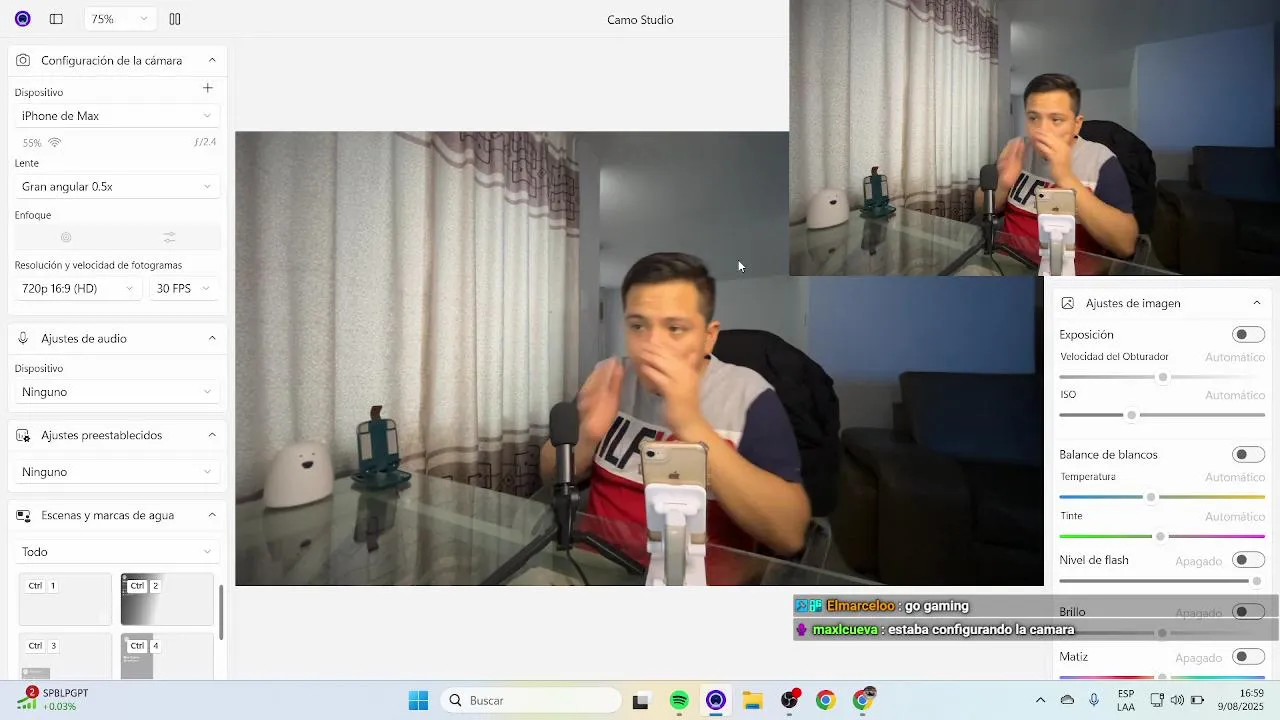Image resolution: width=1280 pixels, height=720 pixels.
Task: Select the Ctrl 1 scene thumbnail
Action: pyautogui.click(x=66, y=599)
